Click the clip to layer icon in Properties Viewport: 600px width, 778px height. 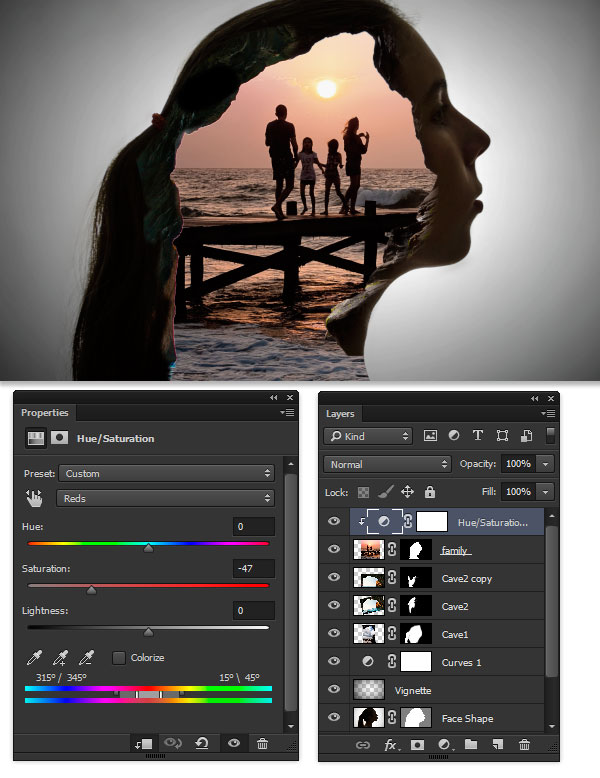point(144,743)
